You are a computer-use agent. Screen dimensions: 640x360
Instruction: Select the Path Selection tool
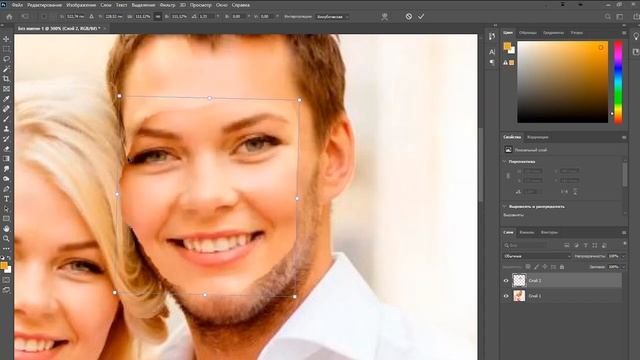(x=6, y=209)
